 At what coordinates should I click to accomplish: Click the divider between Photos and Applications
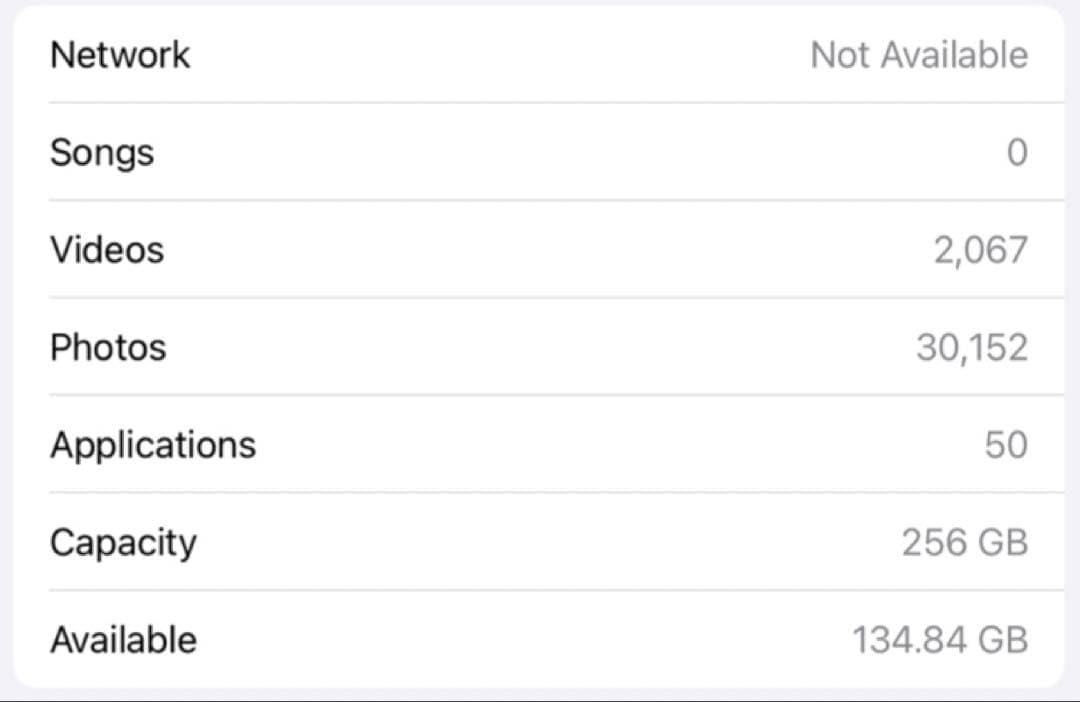555,395
